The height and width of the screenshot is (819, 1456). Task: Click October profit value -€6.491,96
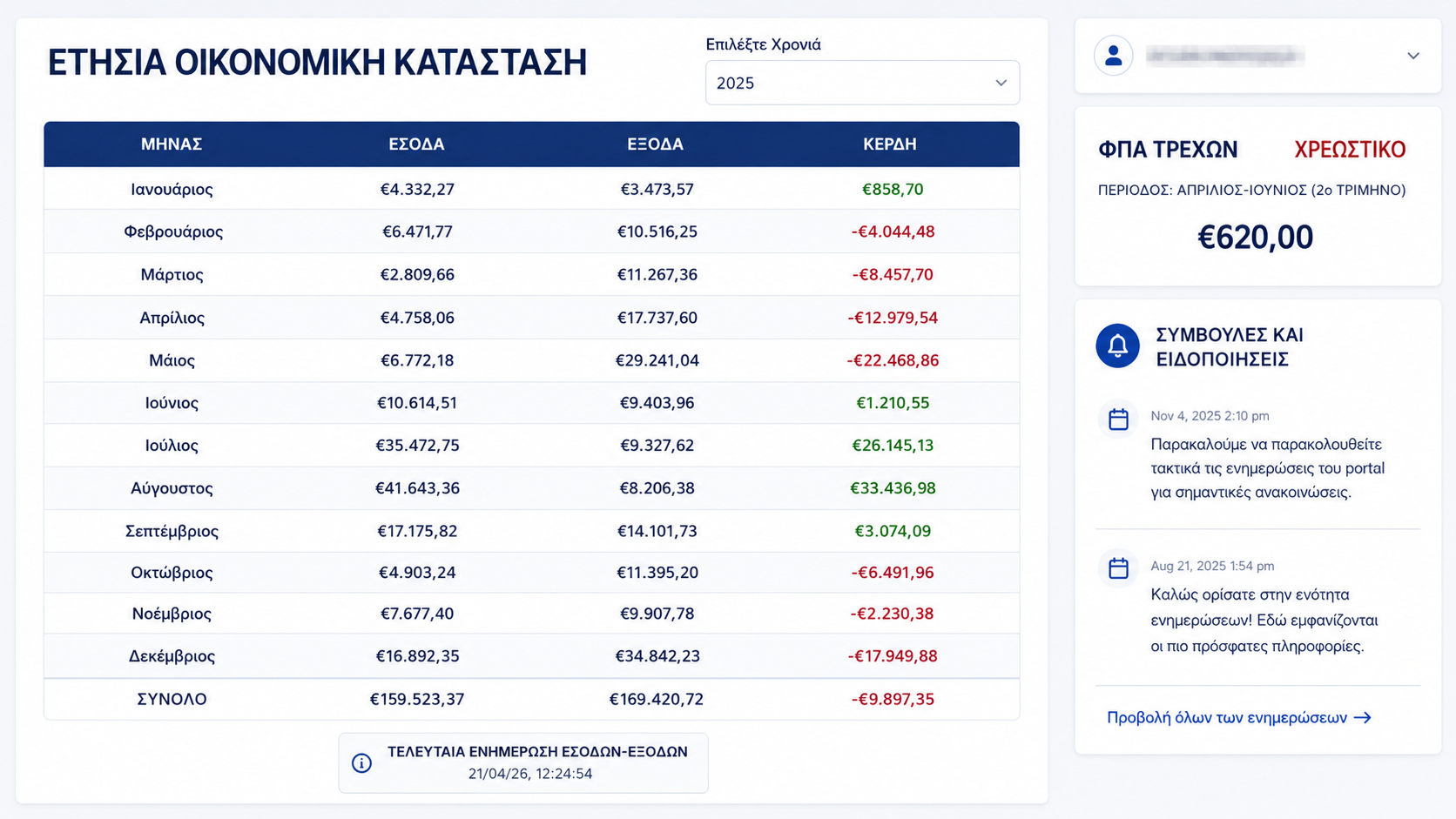click(892, 573)
